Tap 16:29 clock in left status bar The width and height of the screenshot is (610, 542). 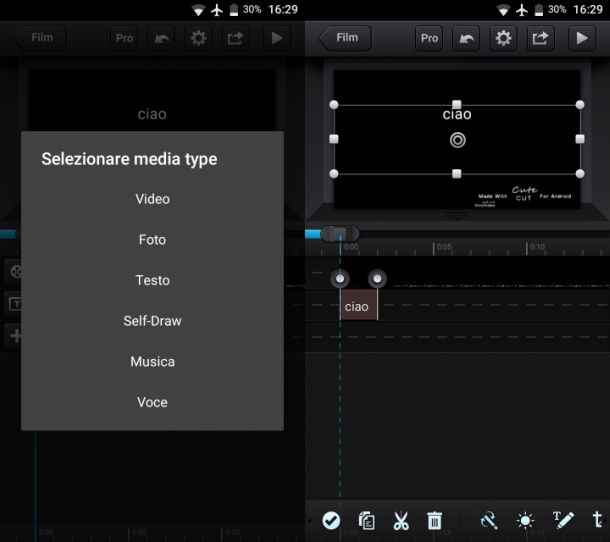(283, 9)
